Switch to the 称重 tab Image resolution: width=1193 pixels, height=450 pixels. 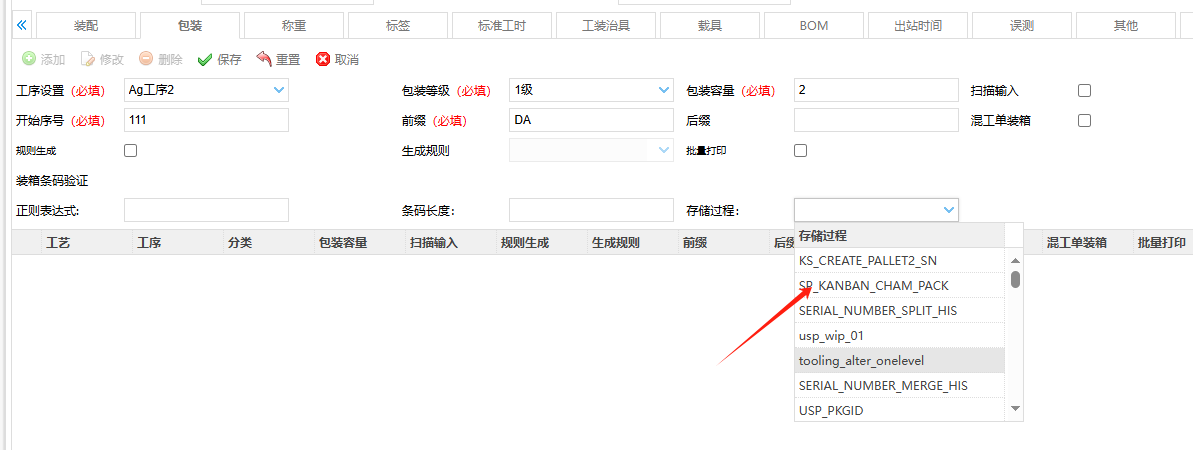(x=293, y=25)
